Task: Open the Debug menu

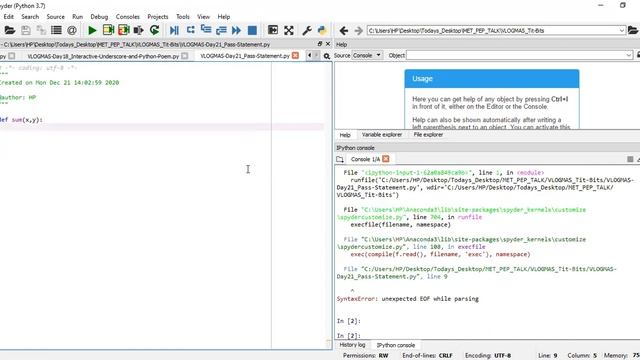Action: click(x=99, y=17)
